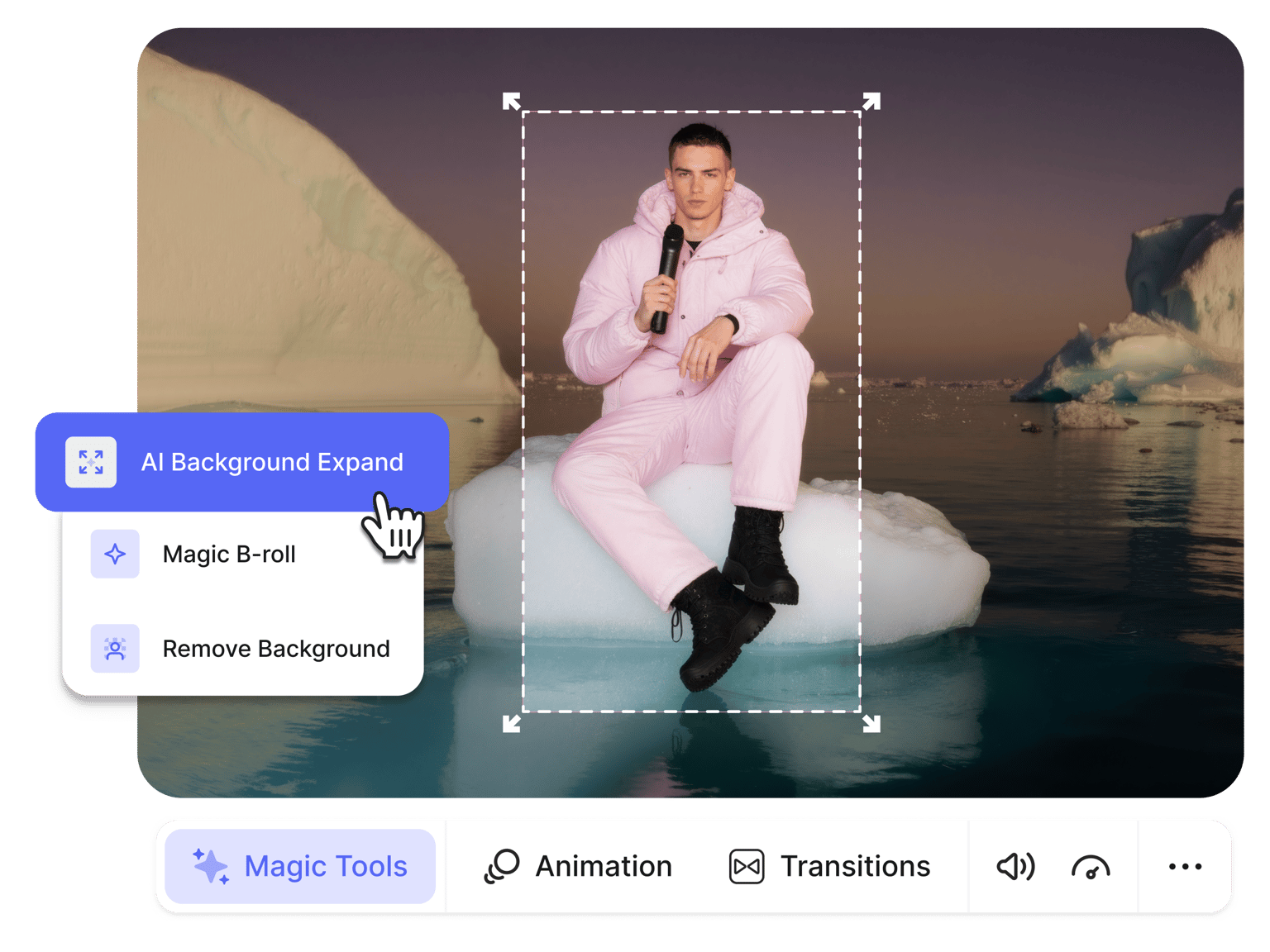Click the top-right corner expand handle

(871, 102)
